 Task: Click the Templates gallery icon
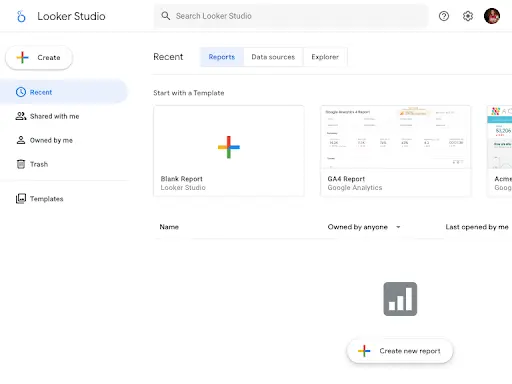(21, 199)
